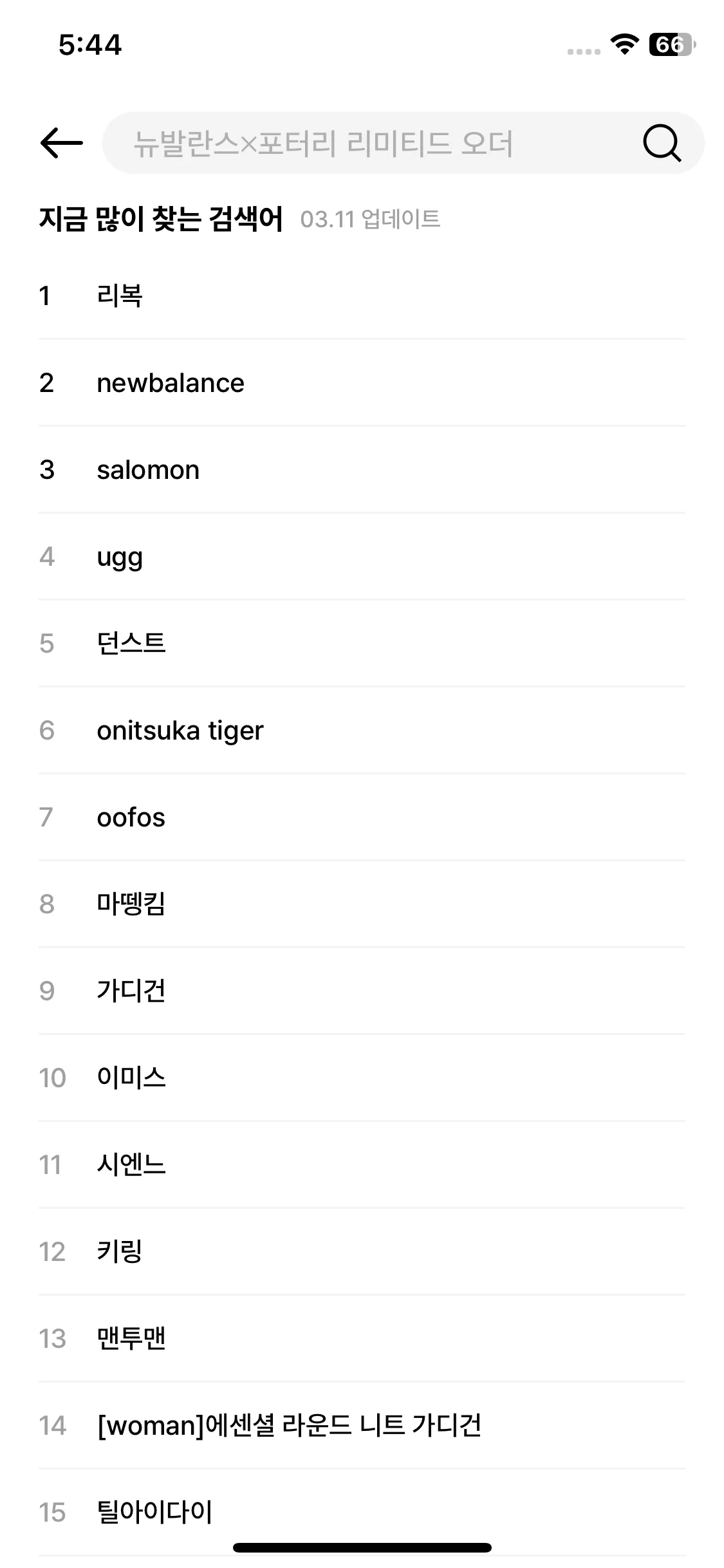Viewport: 724px width, 1568px height.
Task: Open [woman]에센셜 라운드 니트 가디건 keyword
Action: click(x=362, y=1426)
